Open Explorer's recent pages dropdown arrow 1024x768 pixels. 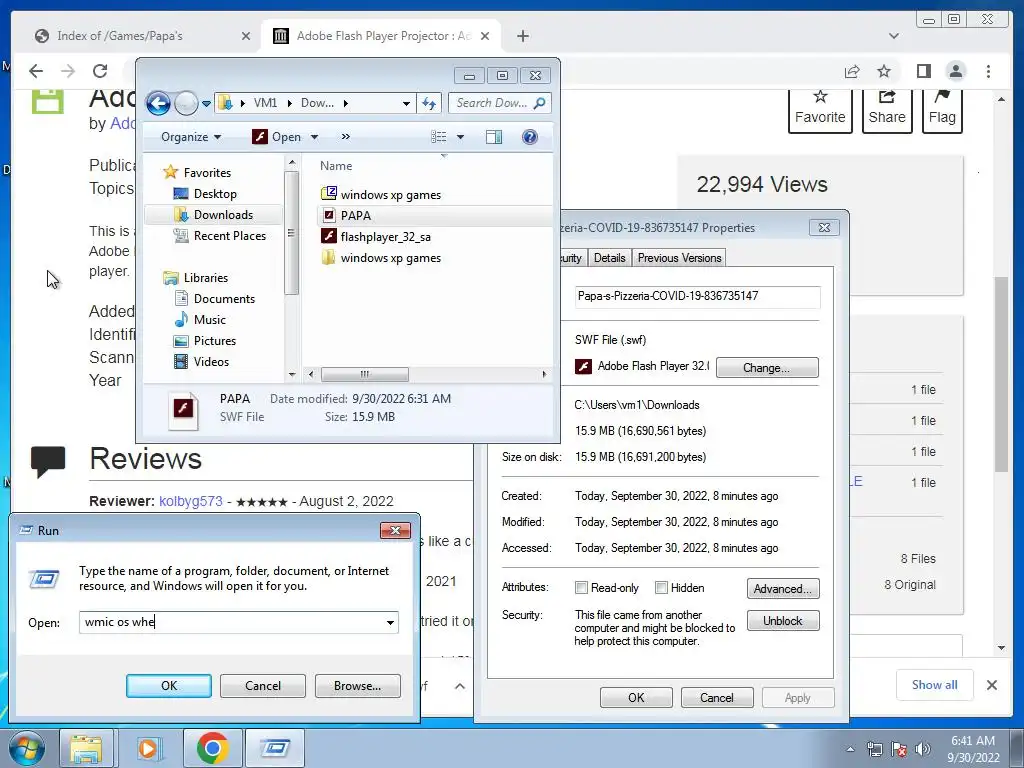click(x=206, y=103)
